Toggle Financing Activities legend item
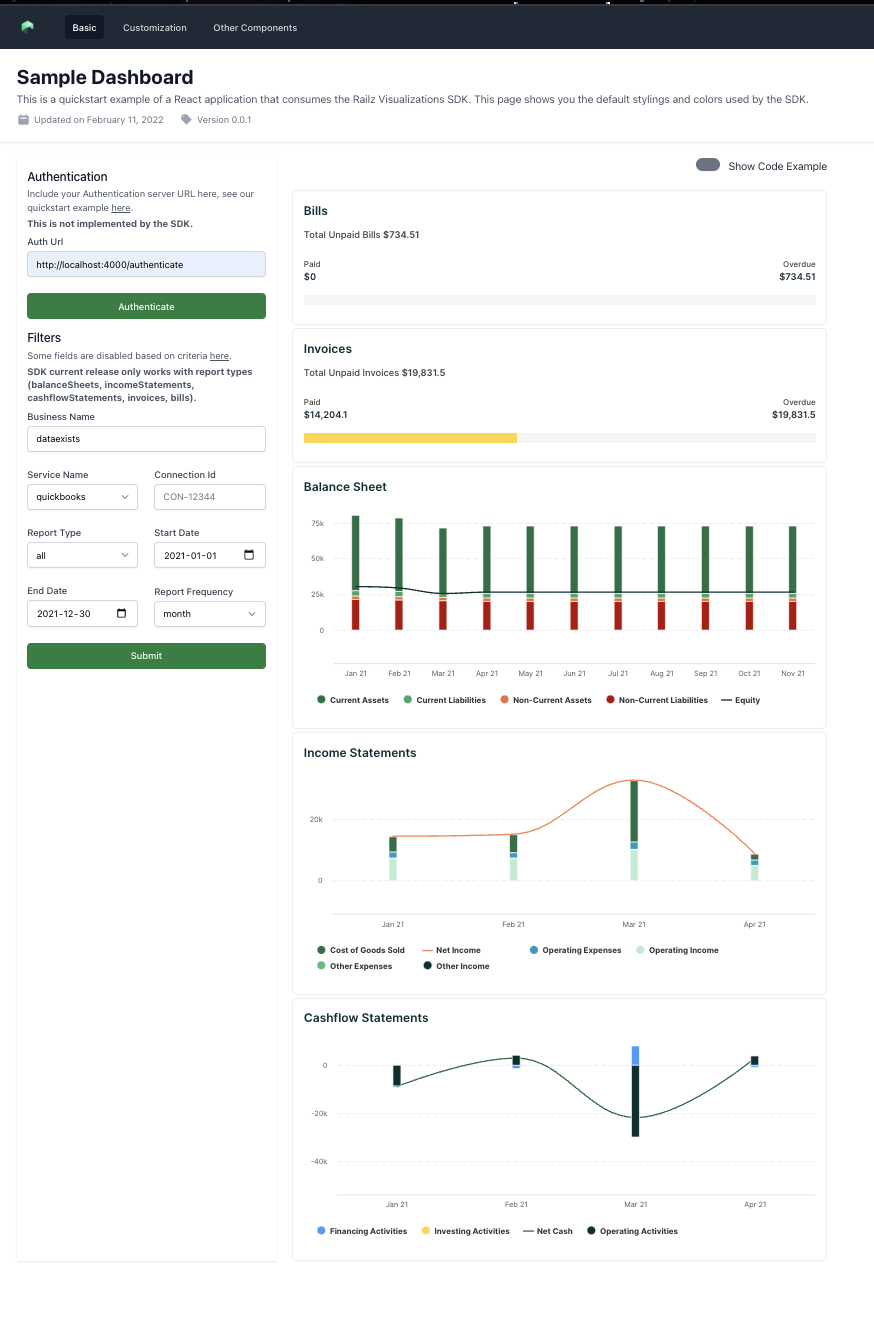Viewport: 874px width, 1318px height. point(362,1231)
